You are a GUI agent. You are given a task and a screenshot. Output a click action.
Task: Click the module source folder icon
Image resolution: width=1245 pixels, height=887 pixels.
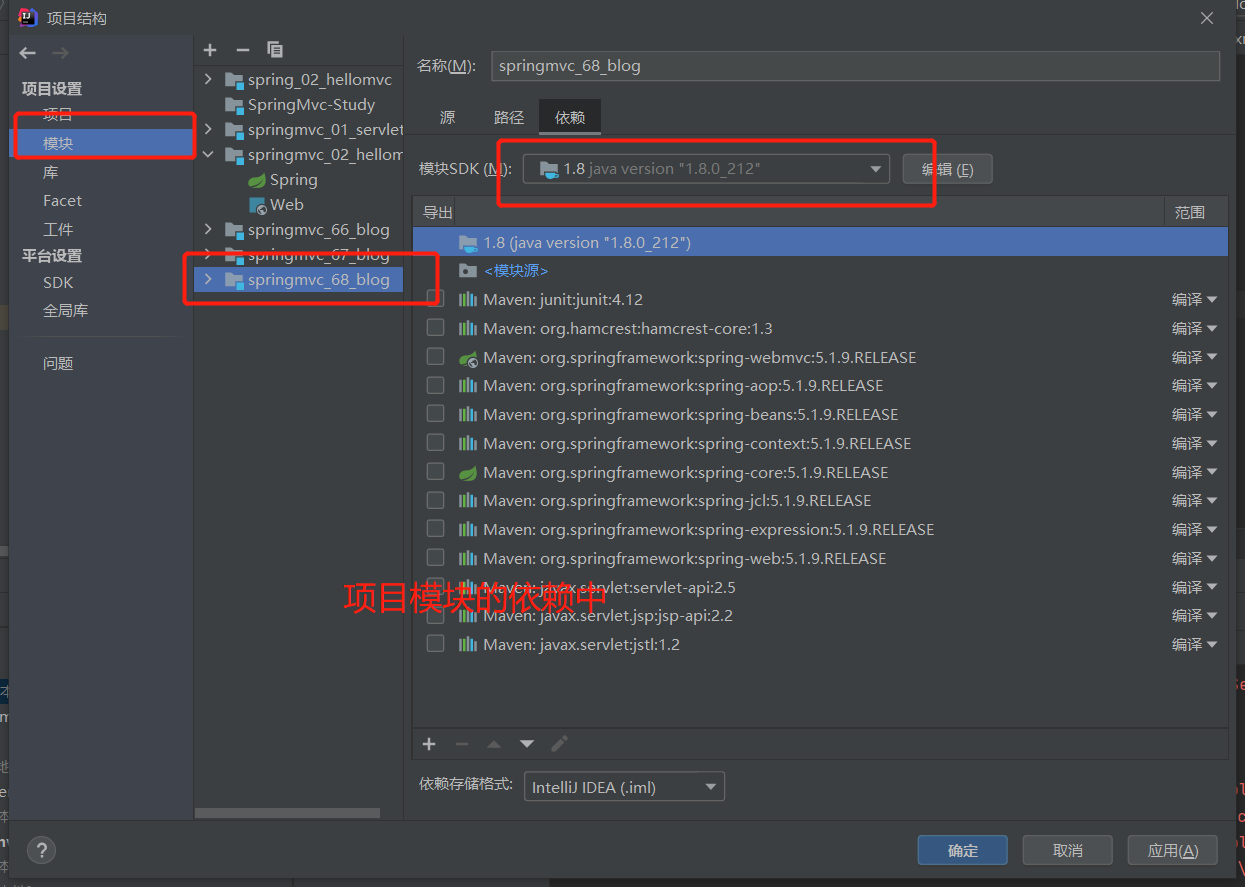click(x=468, y=271)
